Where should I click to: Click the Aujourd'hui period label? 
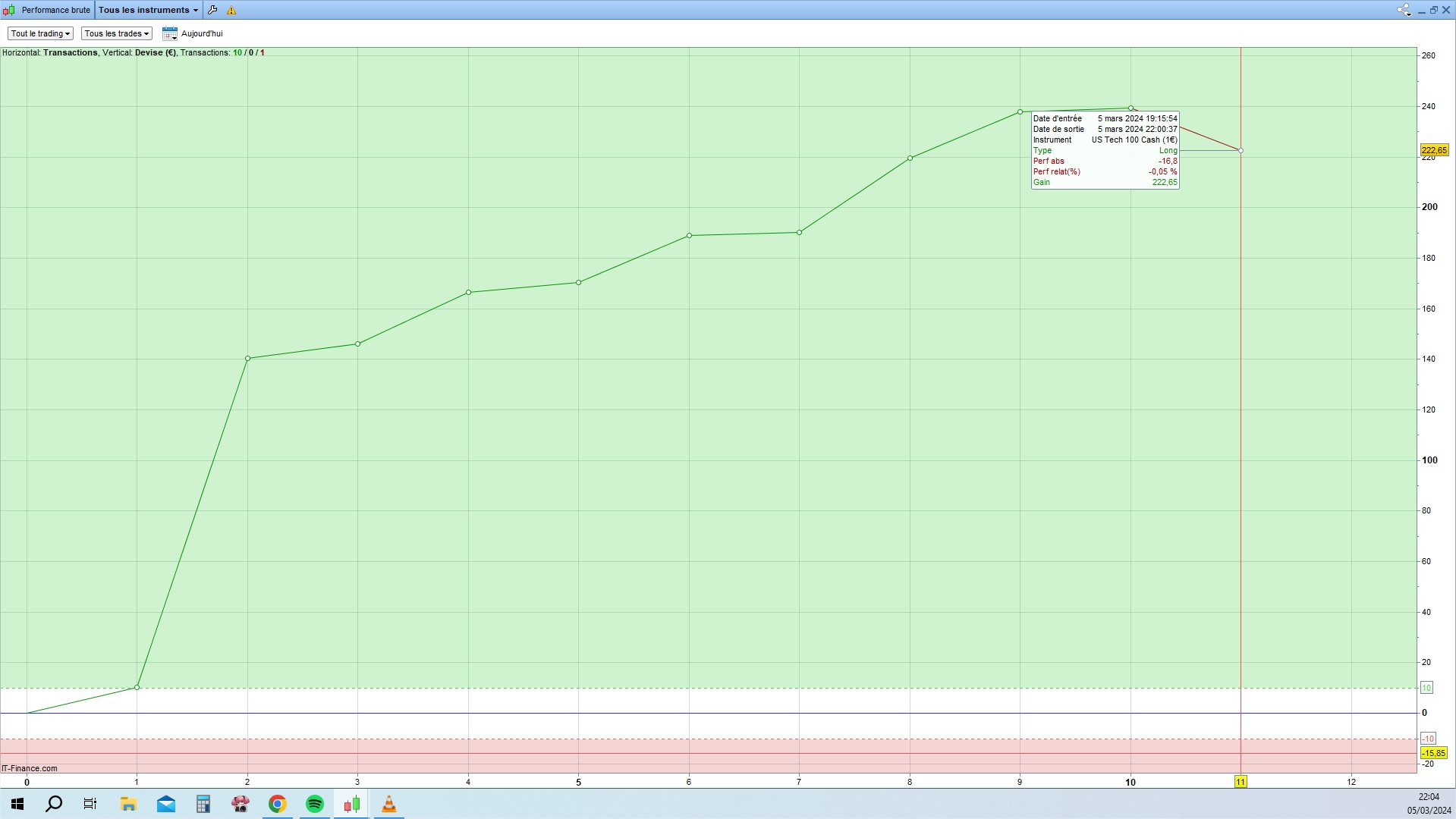pyautogui.click(x=202, y=33)
